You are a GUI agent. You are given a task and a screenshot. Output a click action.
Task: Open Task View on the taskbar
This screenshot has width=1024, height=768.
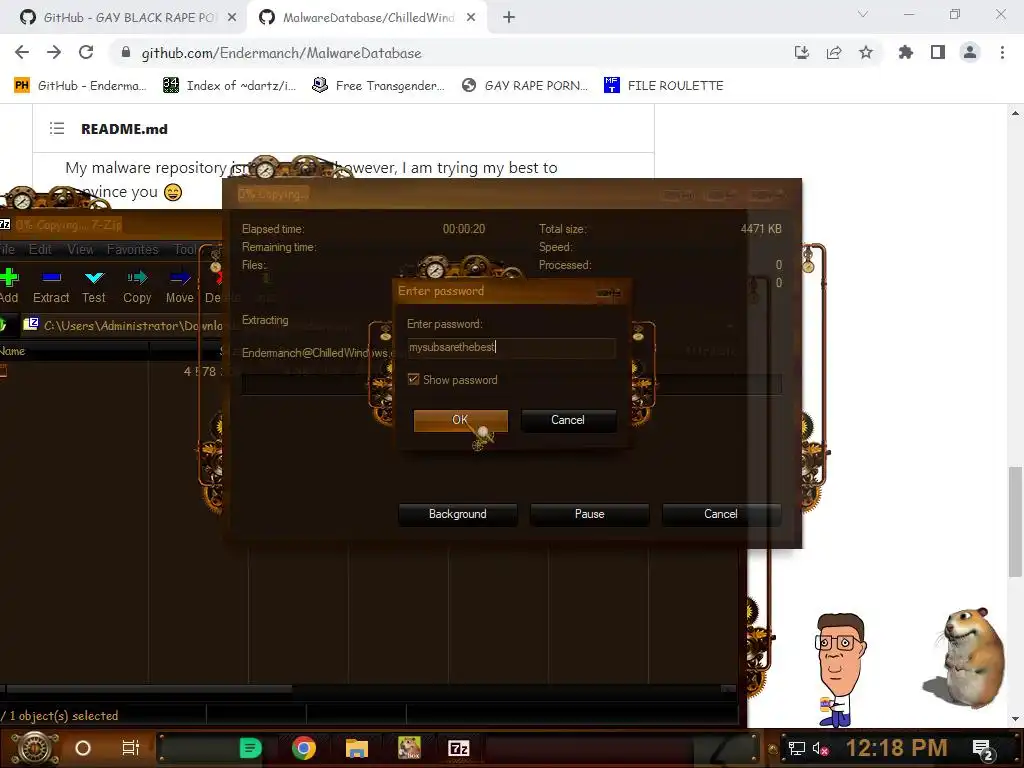[x=131, y=748]
